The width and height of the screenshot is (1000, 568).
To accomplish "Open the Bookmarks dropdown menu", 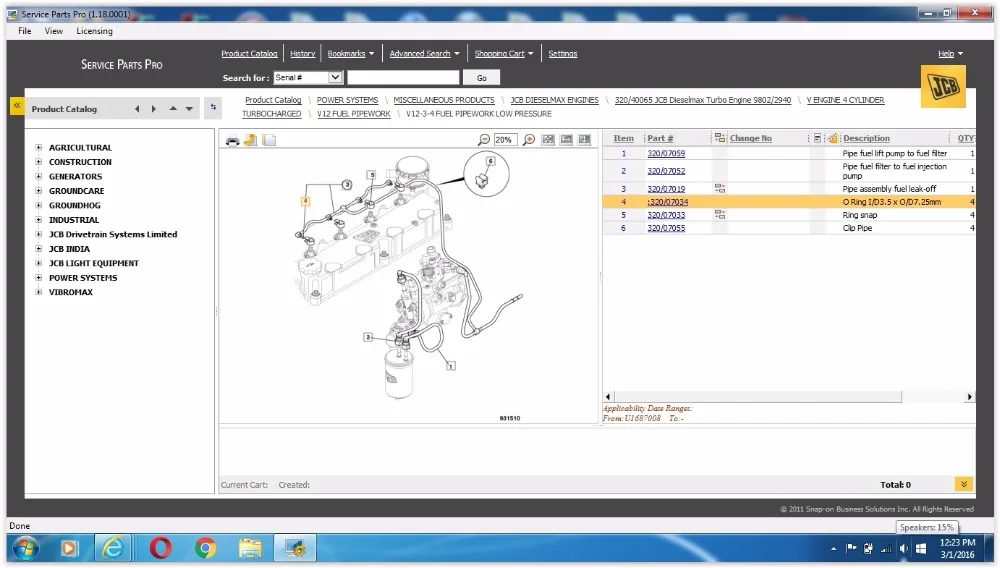I will pyautogui.click(x=351, y=54).
